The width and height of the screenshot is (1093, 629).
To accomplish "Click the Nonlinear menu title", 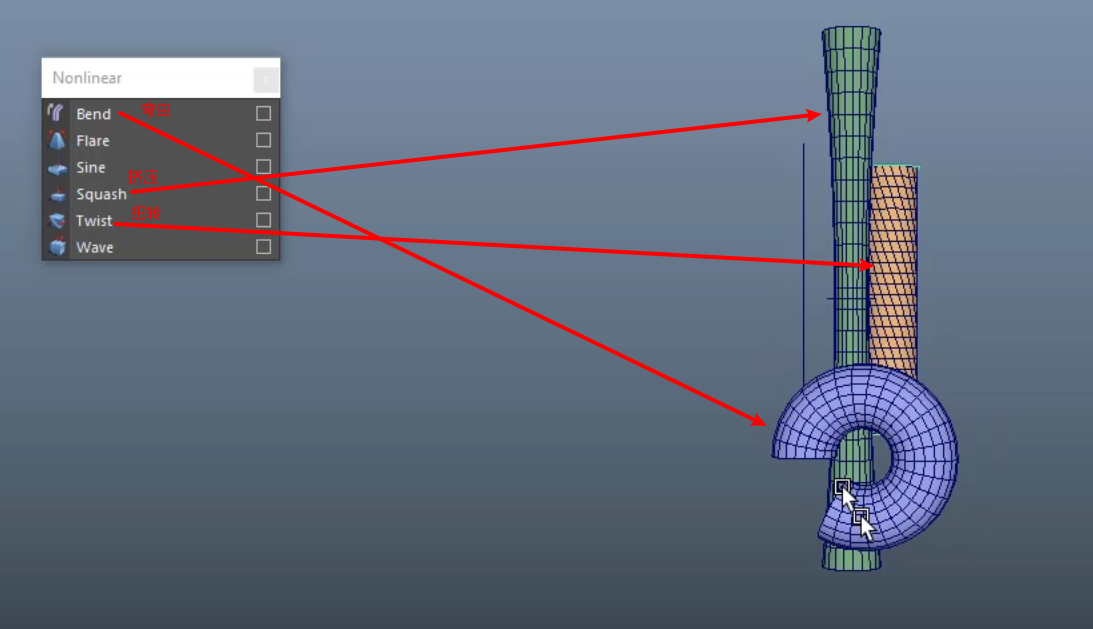I will click(87, 78).
